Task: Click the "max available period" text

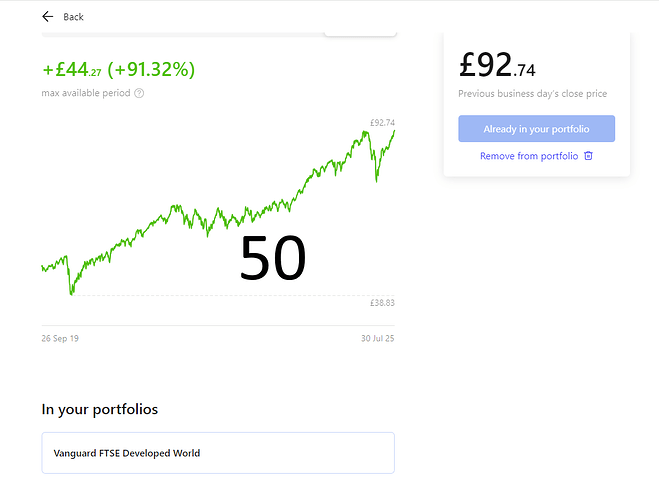Action: [x=86, y=93]
